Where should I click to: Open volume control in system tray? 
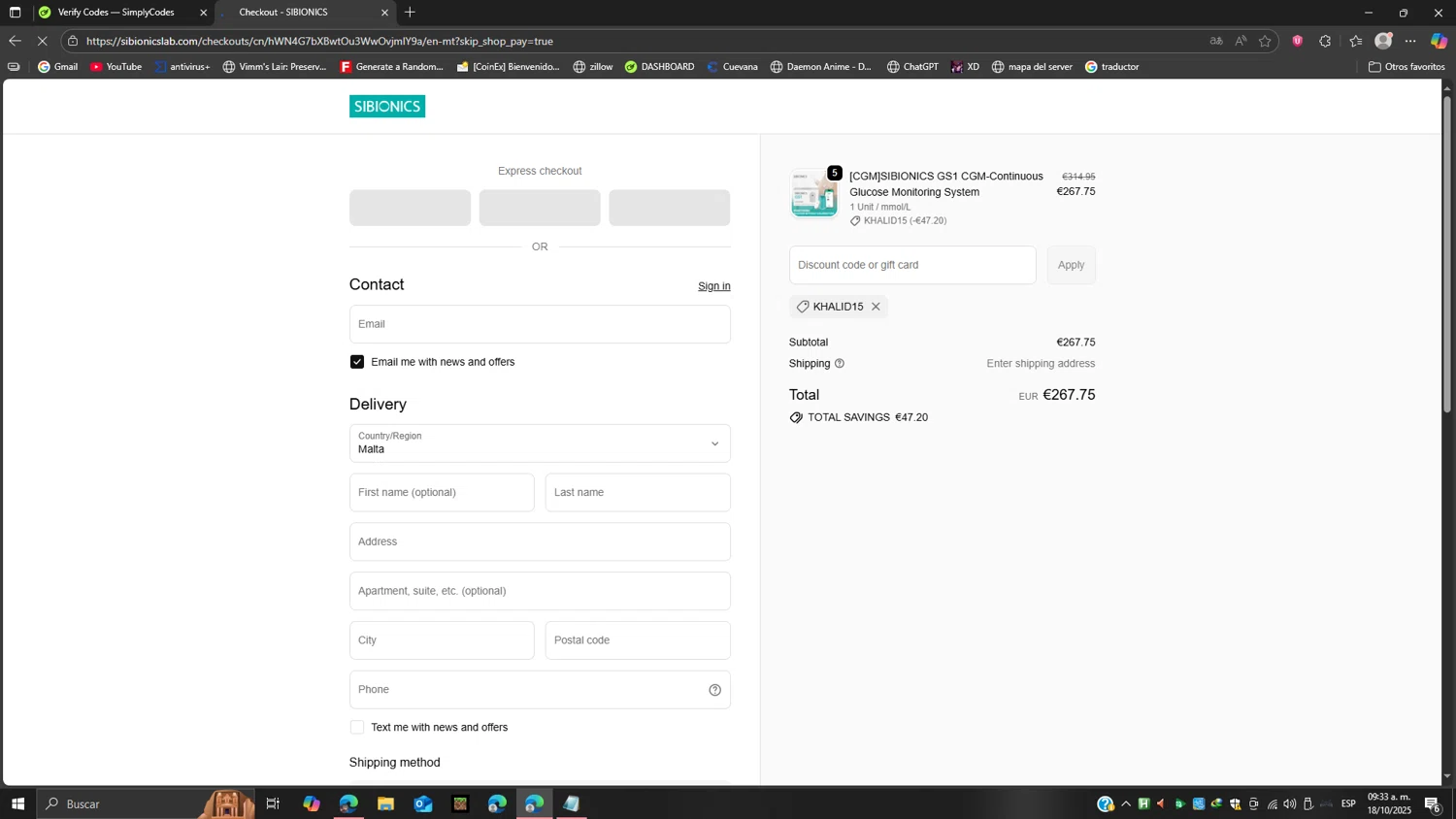pos(1289,803)
